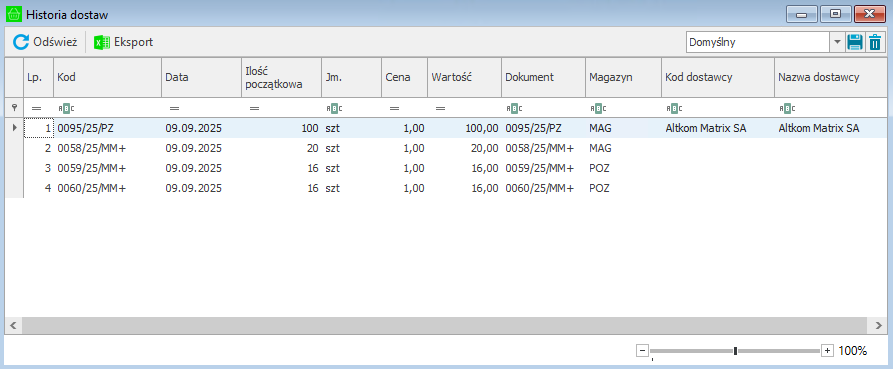The height and width of the screenshot is (369, 893).
Task: Delete layout with the trash bin icon
Action: pyautogui.click(x=874, y=42)
